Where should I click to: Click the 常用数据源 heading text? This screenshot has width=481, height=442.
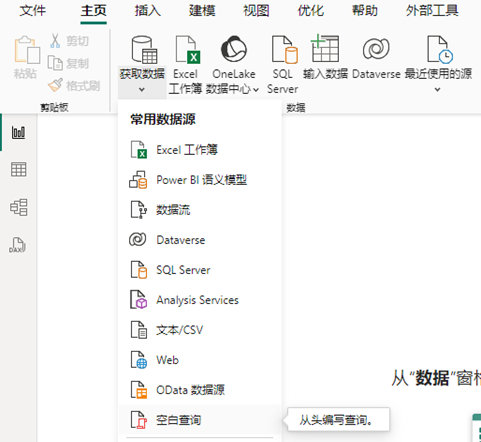pos(163,119)
